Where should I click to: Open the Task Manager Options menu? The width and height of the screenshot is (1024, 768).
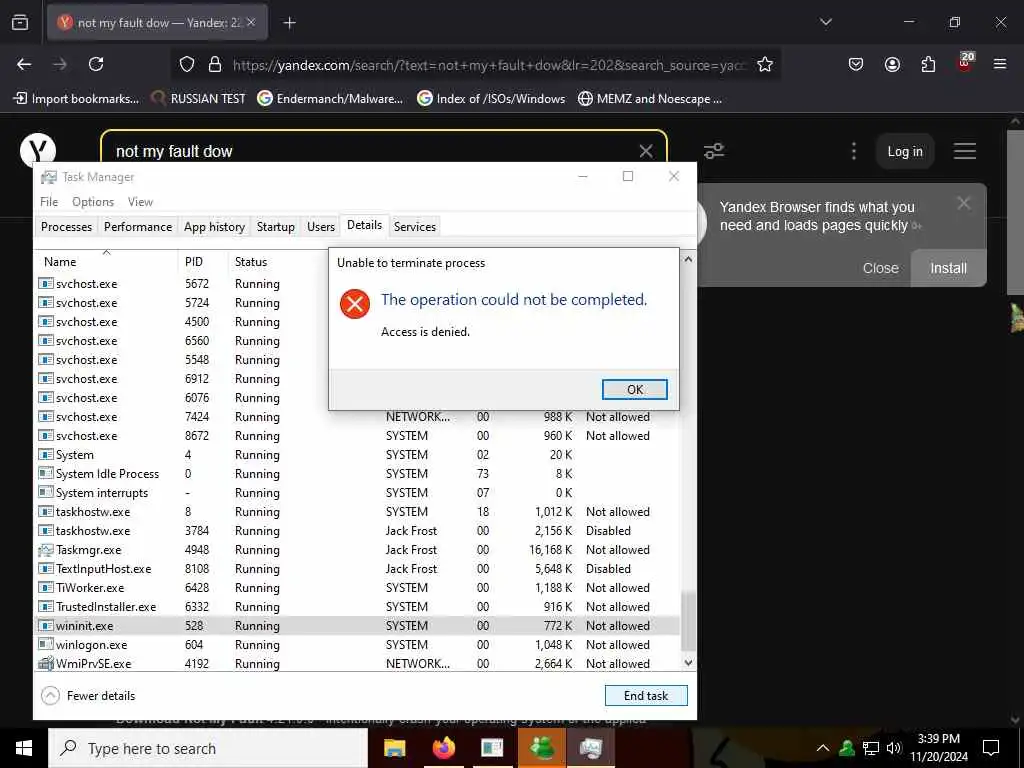click(93, 202)
